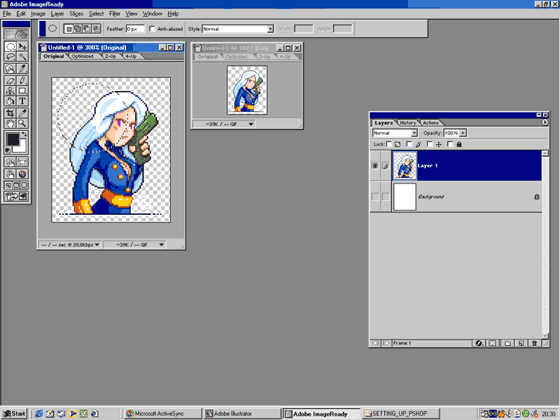Click the foreground color swatch
The height and width of the screenshot is (420, 560).
(12, 139)
